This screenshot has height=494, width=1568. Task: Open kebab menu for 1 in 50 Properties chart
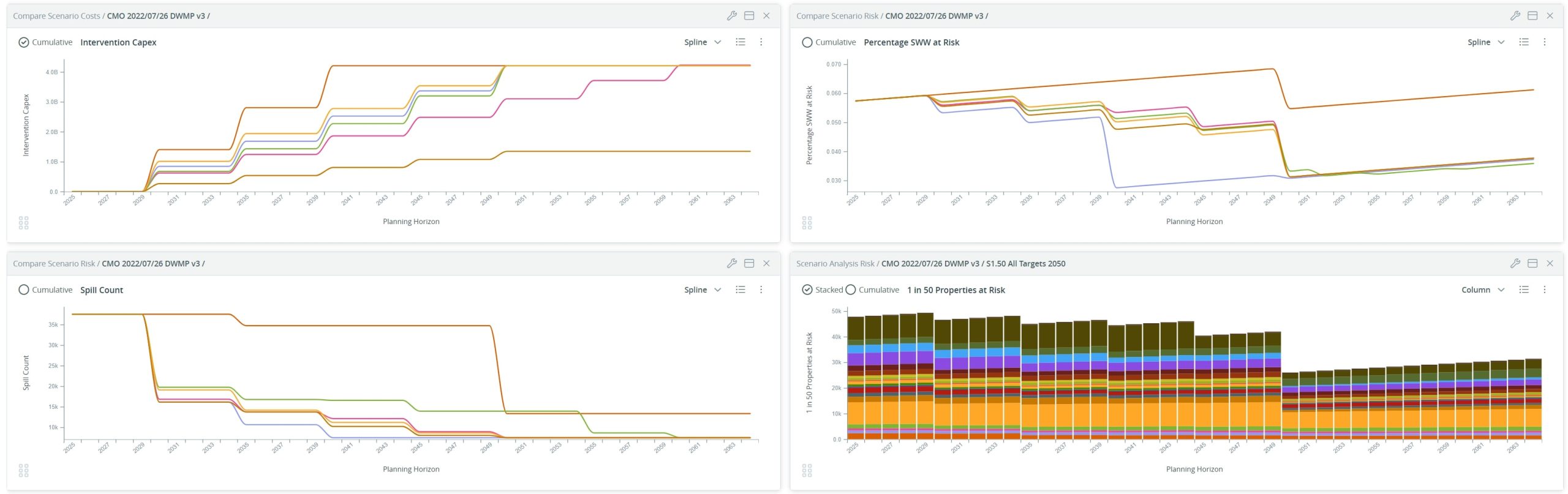tap(1545, 290)
